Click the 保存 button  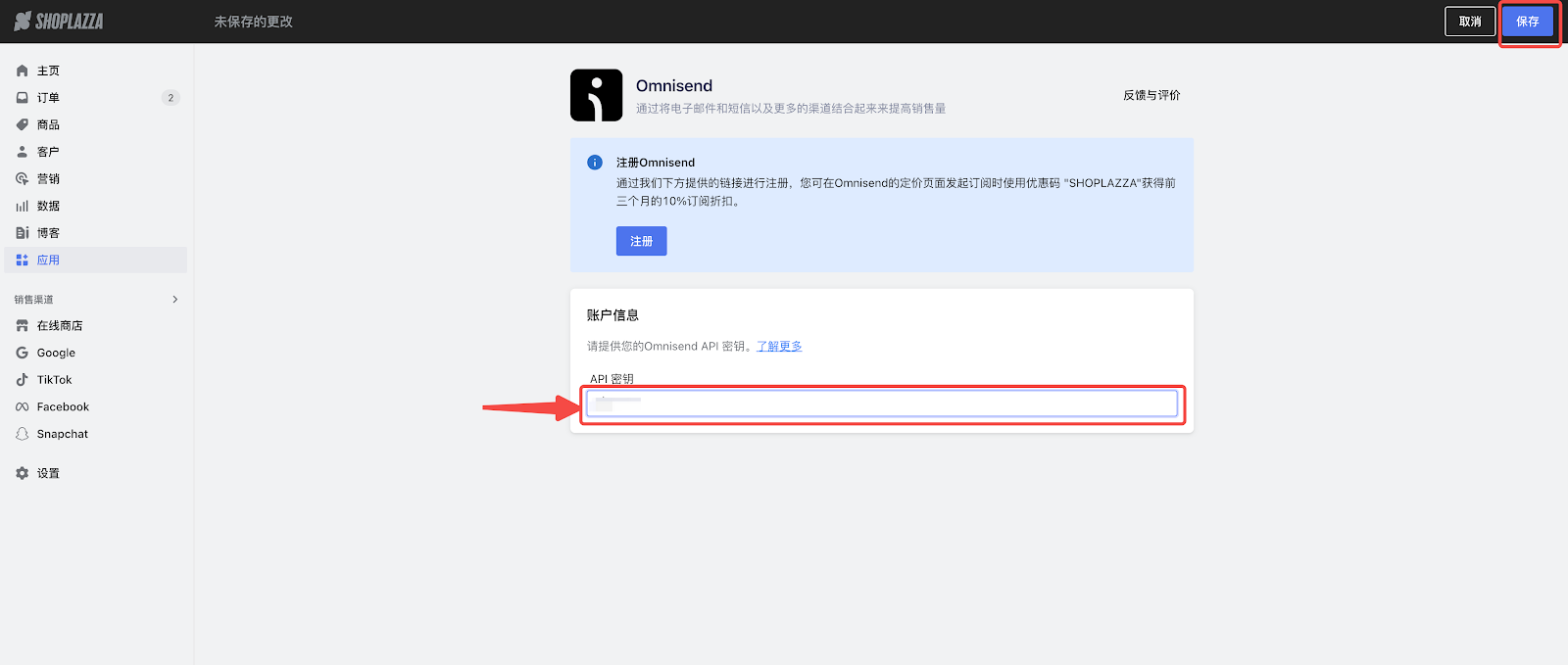click(1528, 22)
